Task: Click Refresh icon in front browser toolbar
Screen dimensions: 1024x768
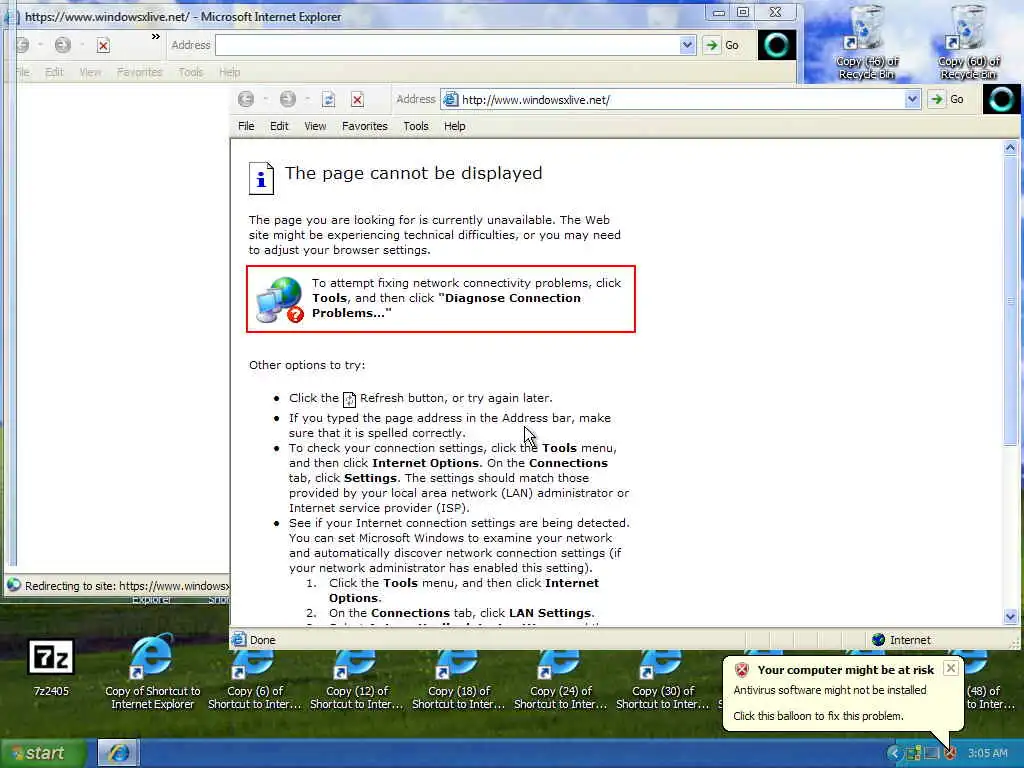Action: click(x=328, y=99)
